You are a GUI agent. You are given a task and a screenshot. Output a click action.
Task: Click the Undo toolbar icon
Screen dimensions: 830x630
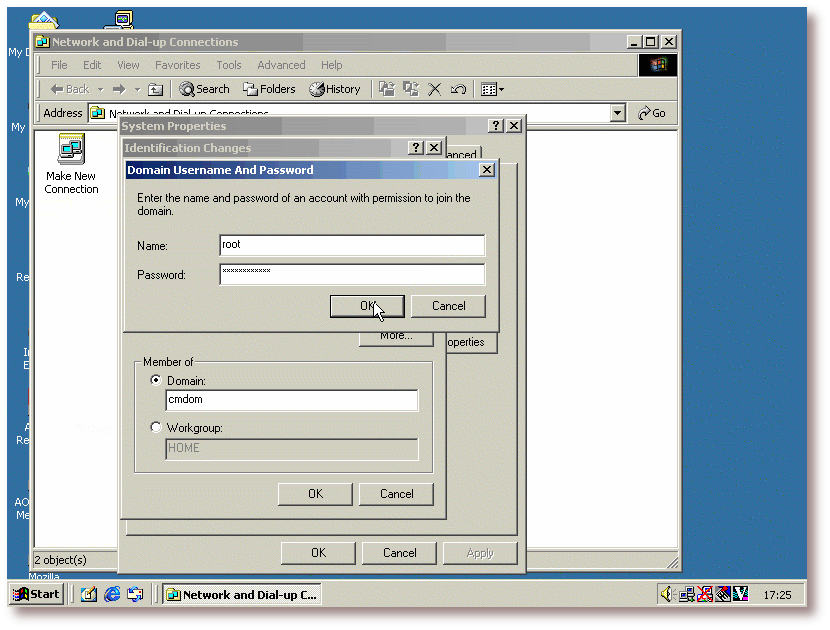click(458, 89)
